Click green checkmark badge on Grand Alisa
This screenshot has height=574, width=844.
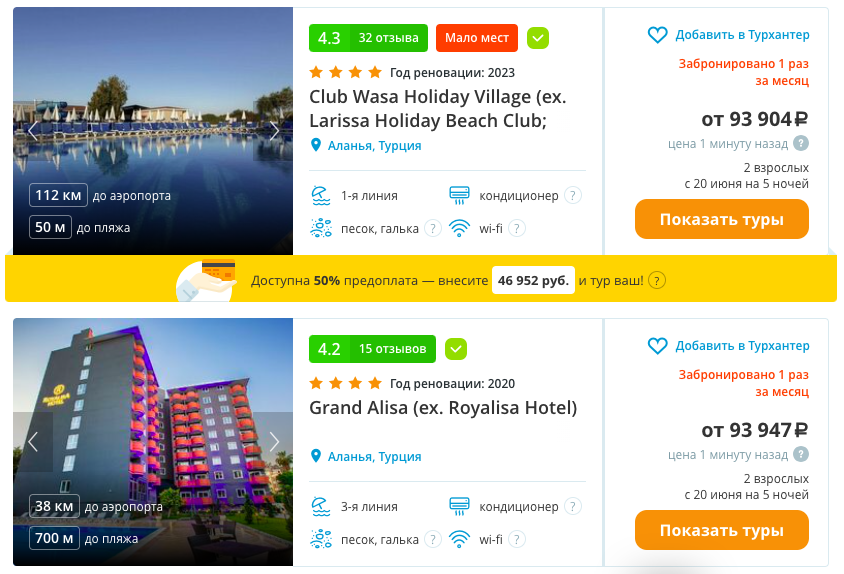pos(456,349)
